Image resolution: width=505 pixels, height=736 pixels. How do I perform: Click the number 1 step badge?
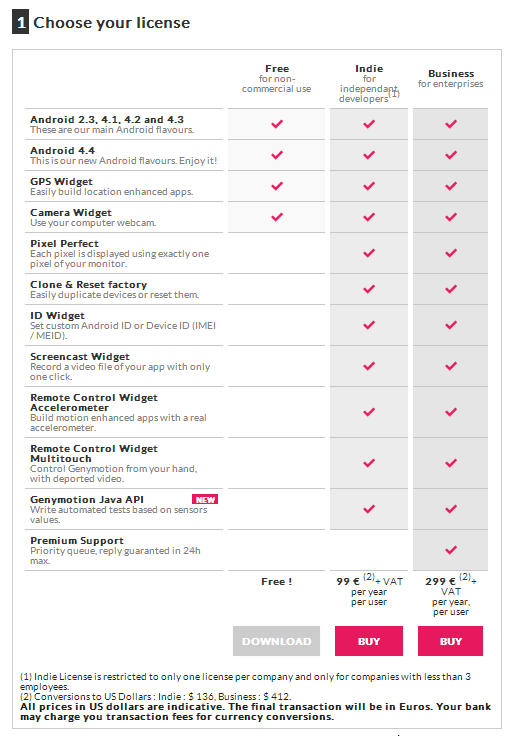click(20, 22)
